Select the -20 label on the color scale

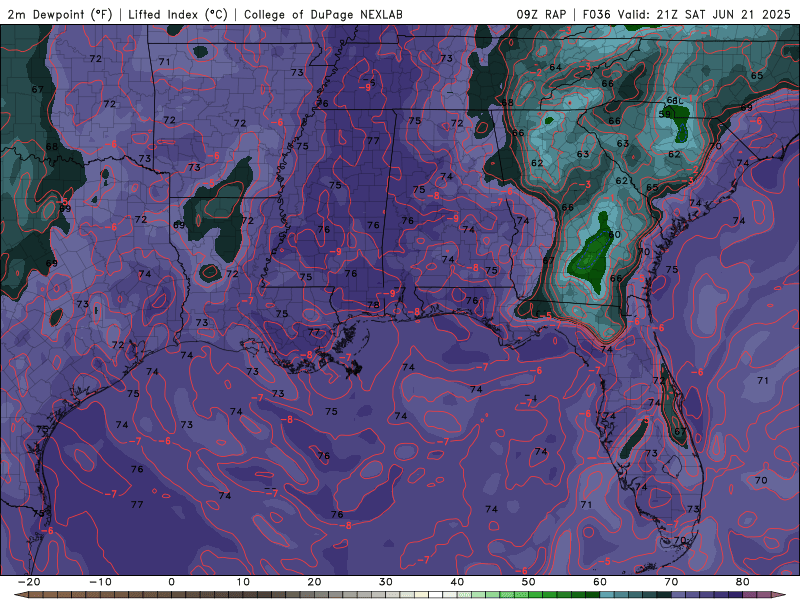click(28, 582)
